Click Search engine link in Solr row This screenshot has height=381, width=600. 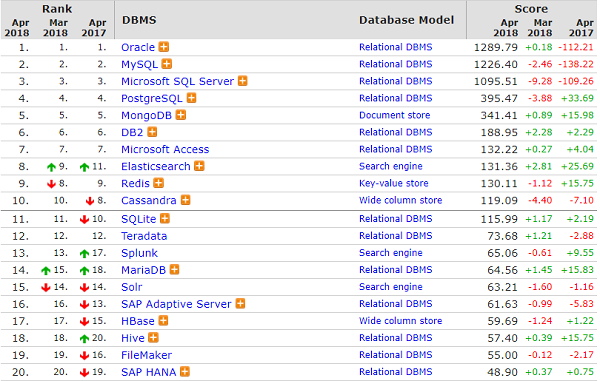click(x=391, y=287)
